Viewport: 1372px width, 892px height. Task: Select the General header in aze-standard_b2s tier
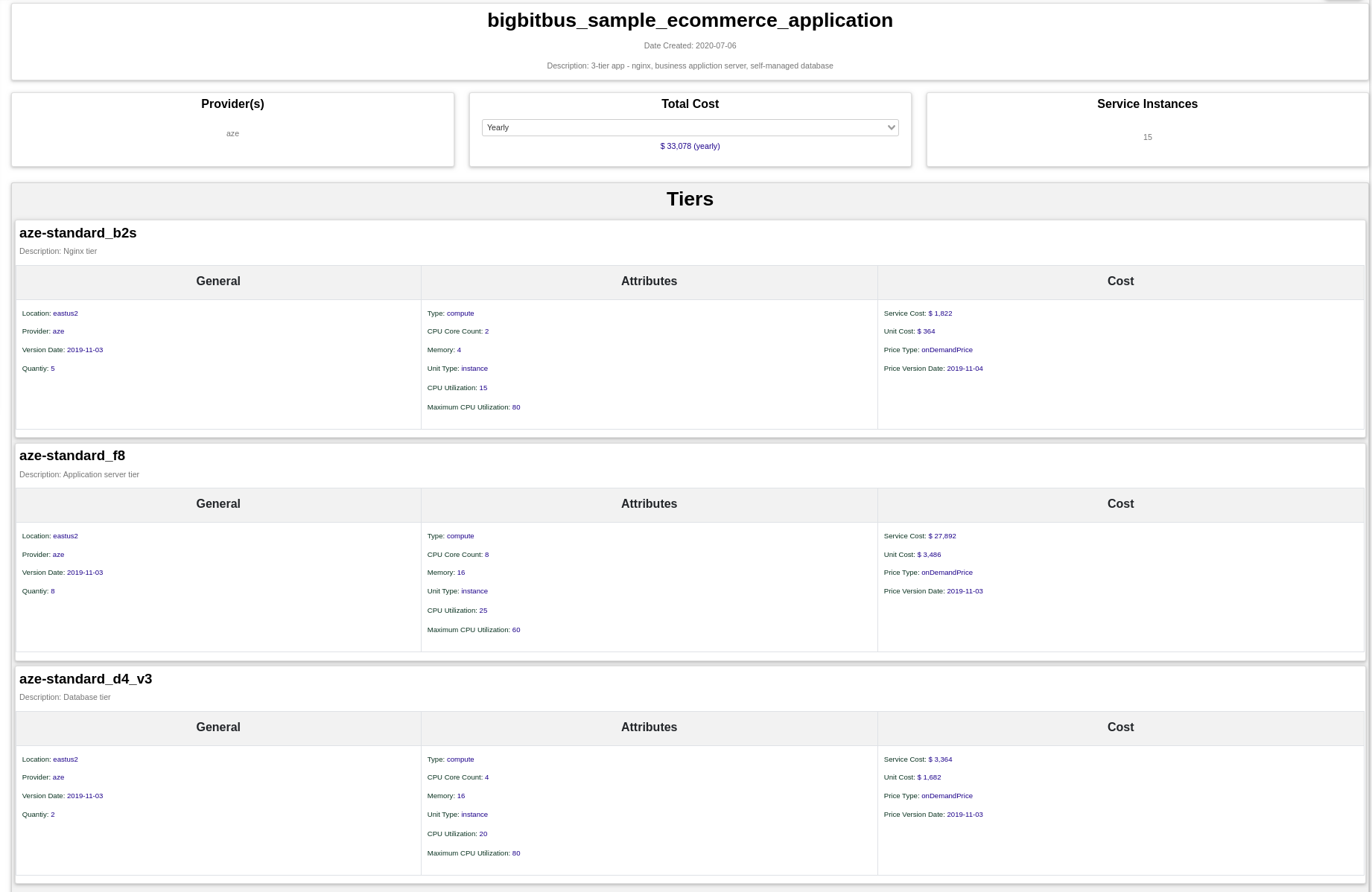(218, 281)
